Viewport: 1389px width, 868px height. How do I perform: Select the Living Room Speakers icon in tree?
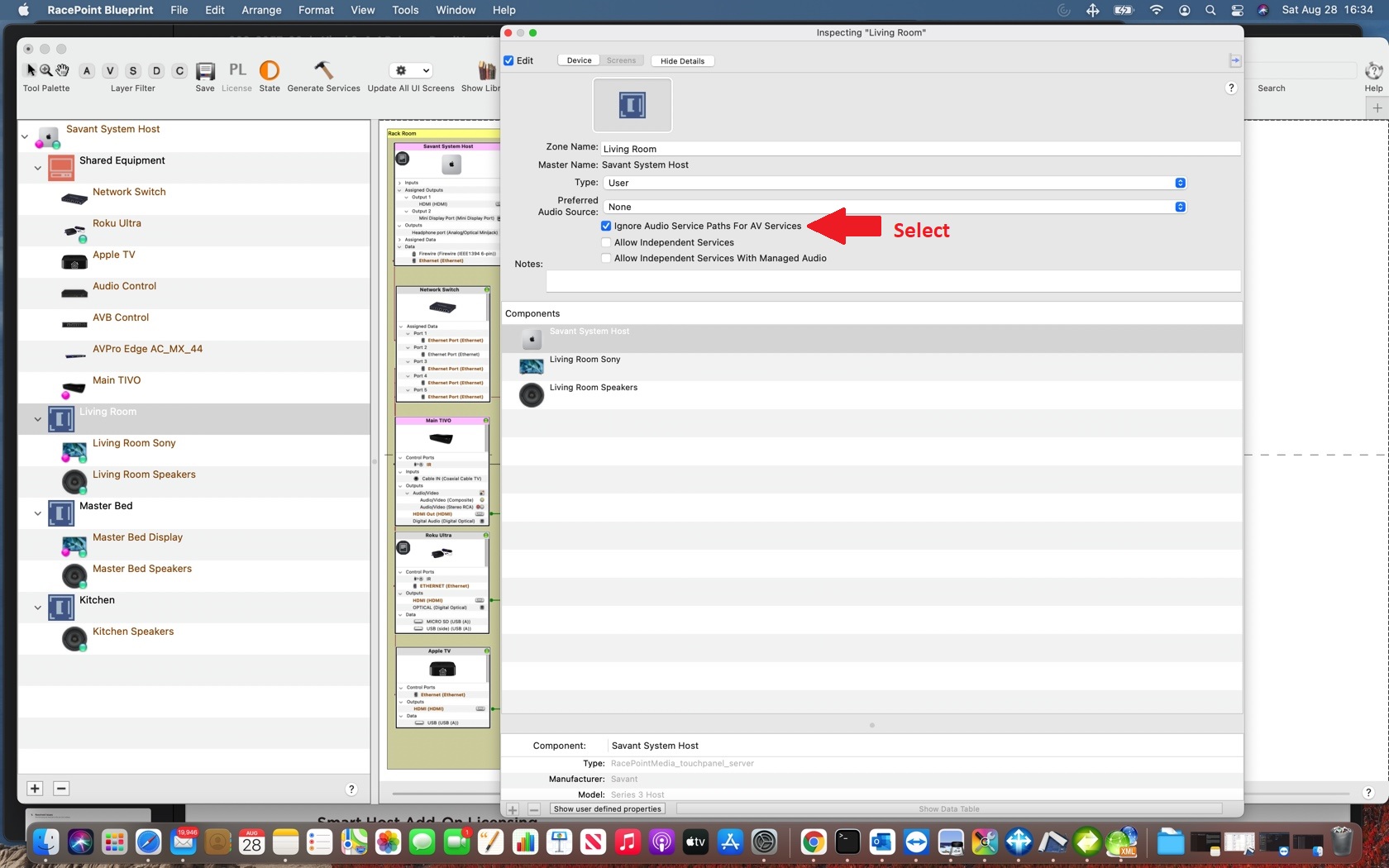74,482
